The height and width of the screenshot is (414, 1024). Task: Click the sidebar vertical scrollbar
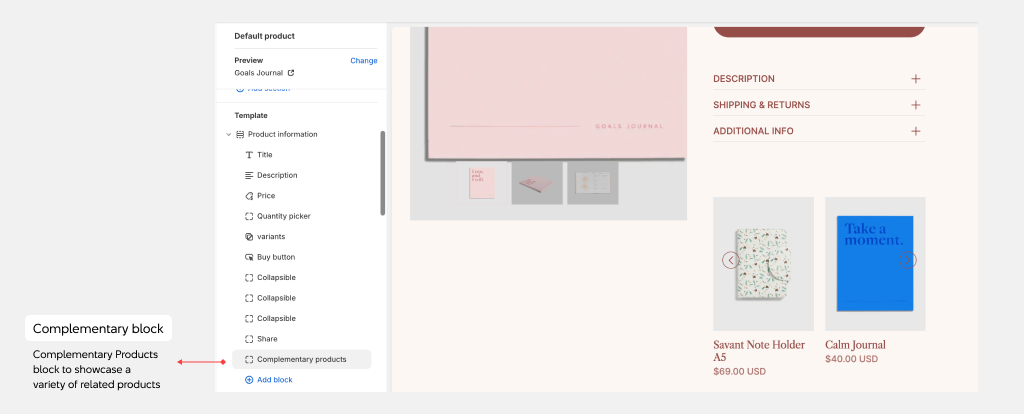(382, 172)
